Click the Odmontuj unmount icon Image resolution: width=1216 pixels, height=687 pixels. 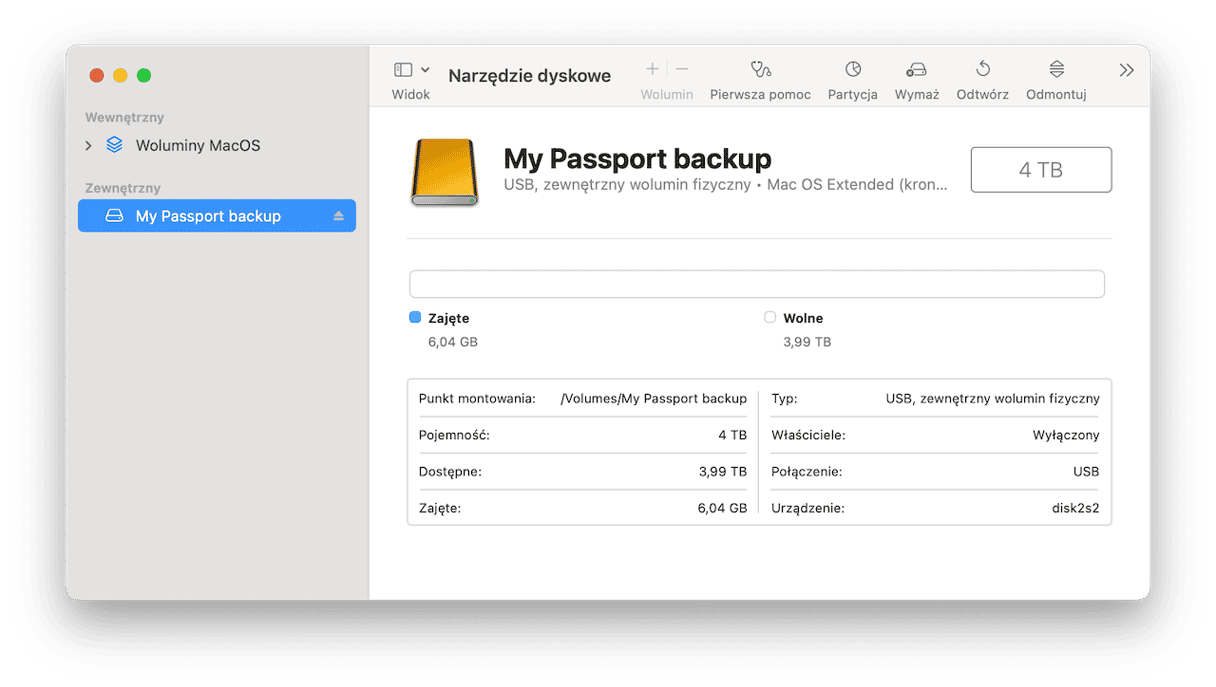click(x=1056, y=69)
